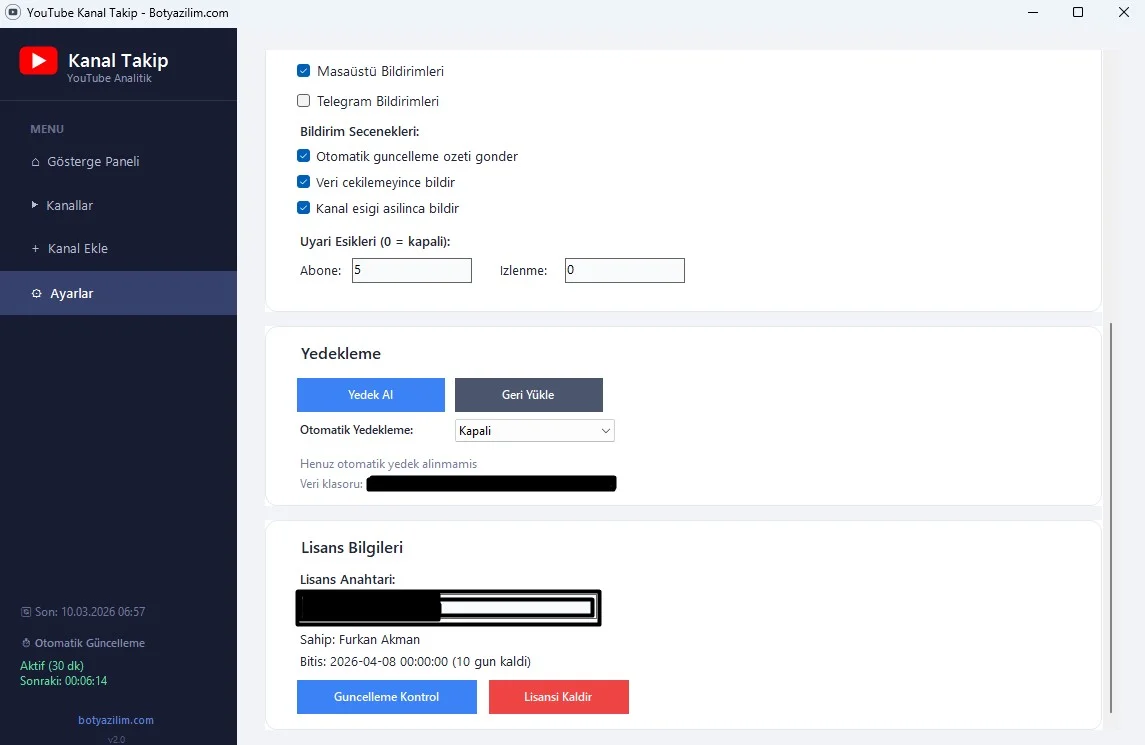Click the Lisans Anahtari key field
Screen dimensions: 1145x745
click(x=448, y=608)
